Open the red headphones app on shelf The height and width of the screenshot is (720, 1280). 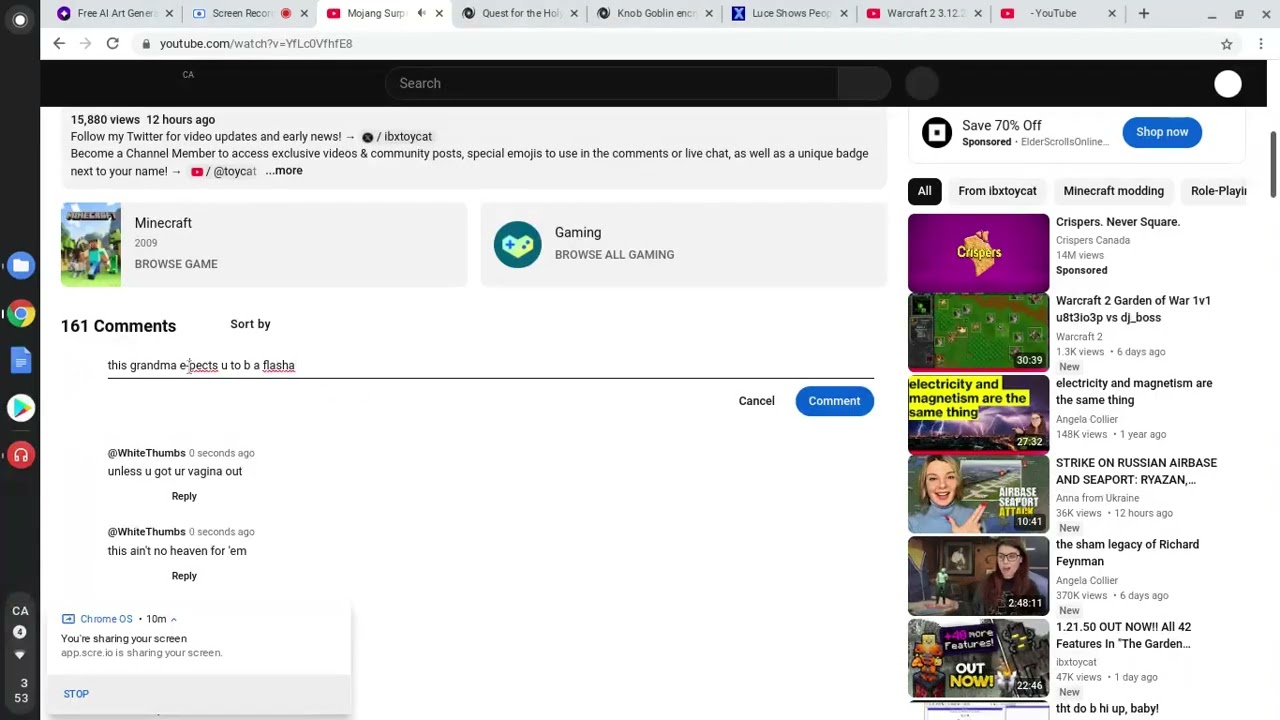20,455
